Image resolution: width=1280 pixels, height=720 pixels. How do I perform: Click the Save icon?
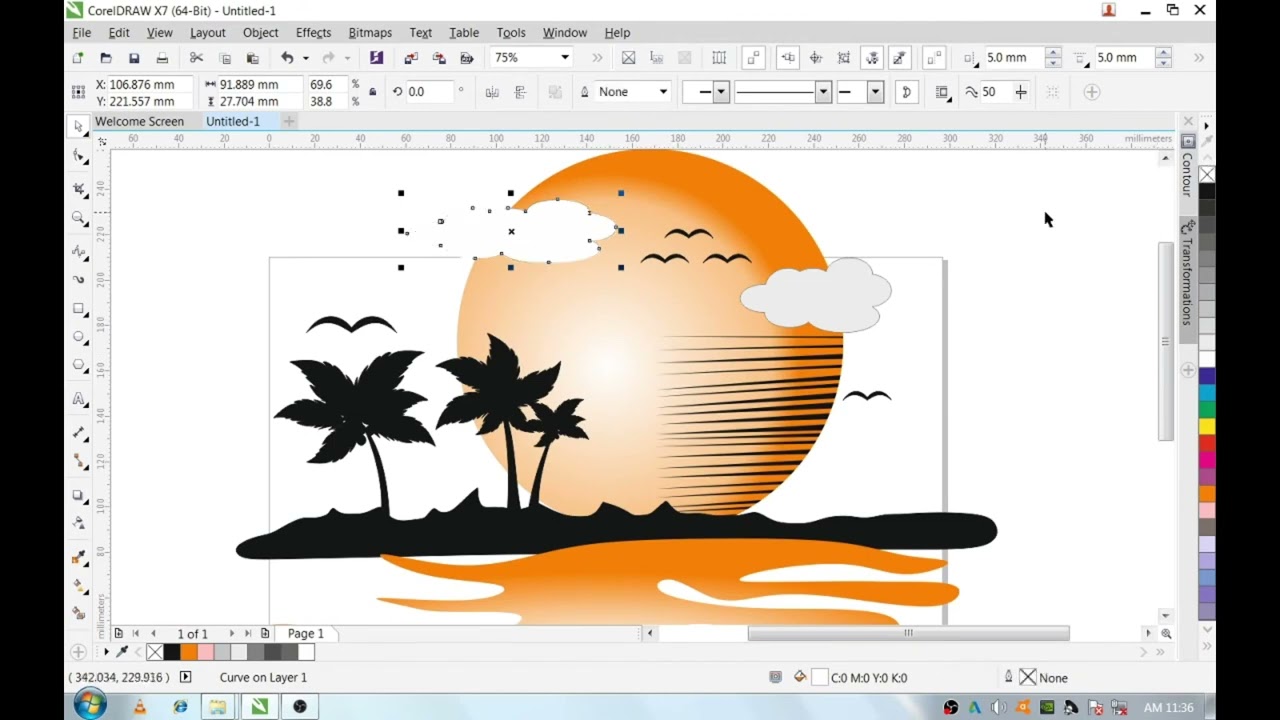coord(134,58)
